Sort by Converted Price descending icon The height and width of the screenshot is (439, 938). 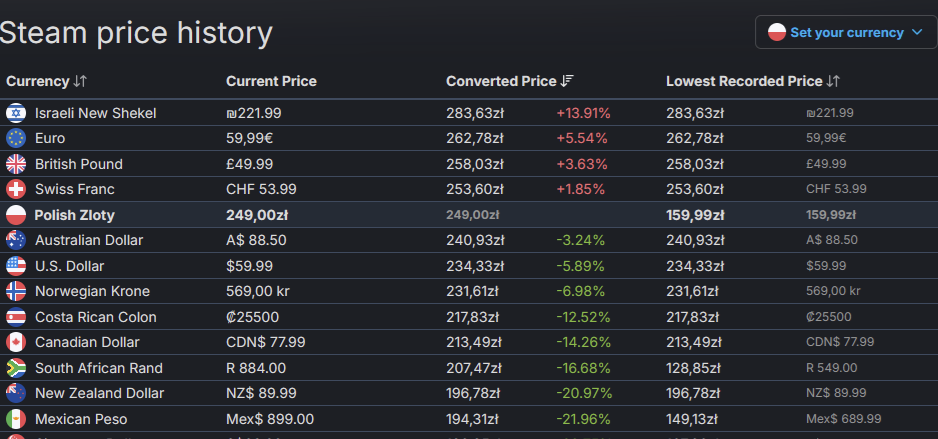pyautogui.click(x=567, y=81)
